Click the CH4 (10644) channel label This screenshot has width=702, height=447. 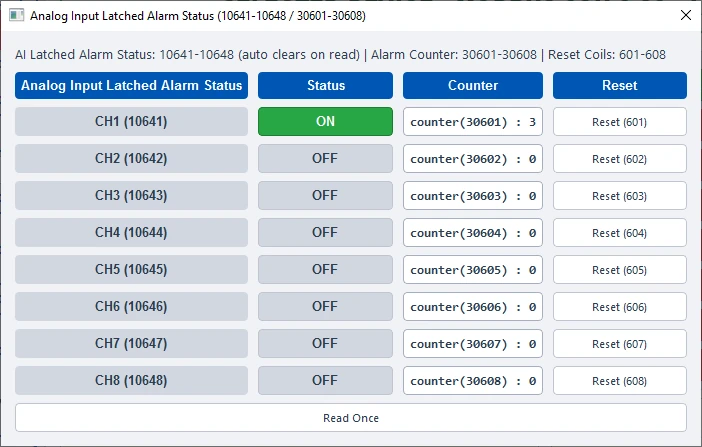click(x=131, y=232)
